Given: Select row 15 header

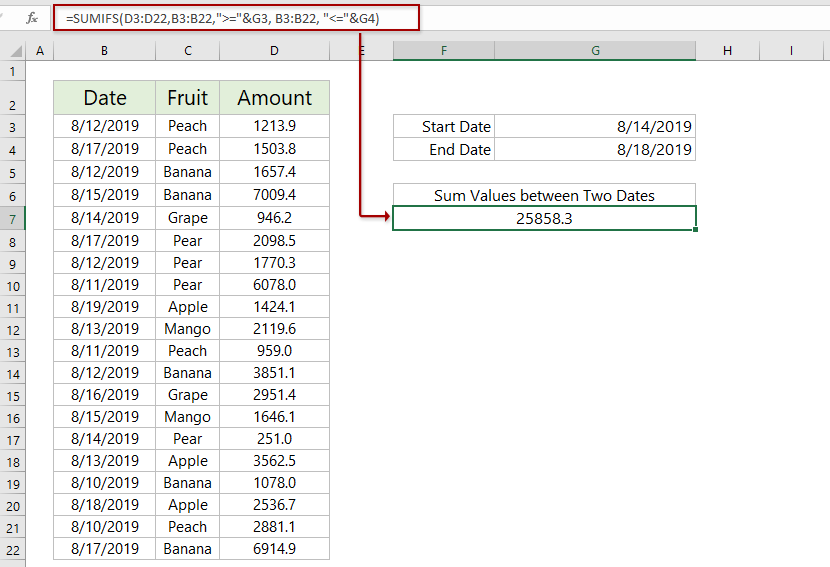Looking at the screenshot, I should 13,395.
